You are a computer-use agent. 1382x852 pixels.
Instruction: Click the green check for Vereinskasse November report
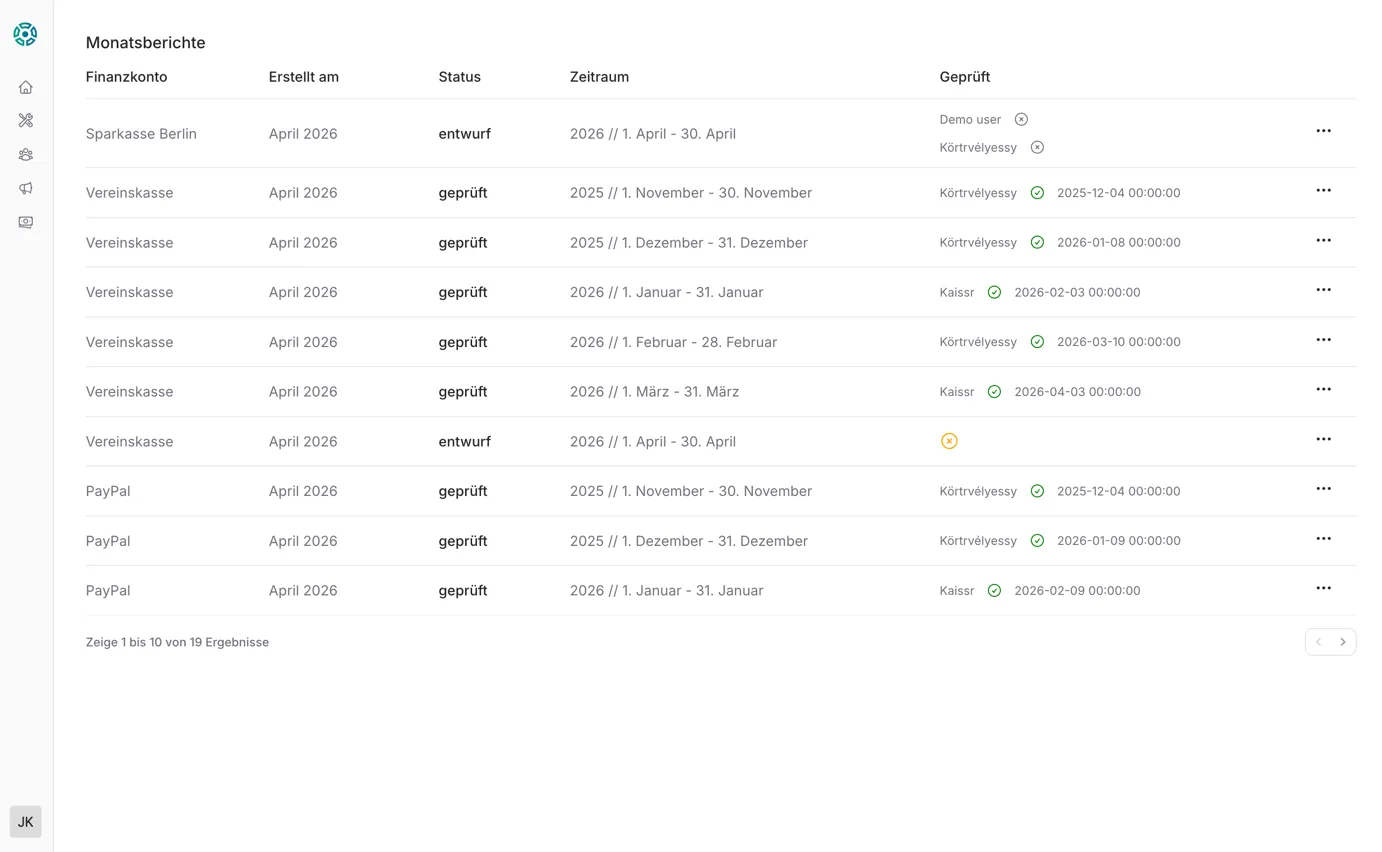tap(1037, 193)
